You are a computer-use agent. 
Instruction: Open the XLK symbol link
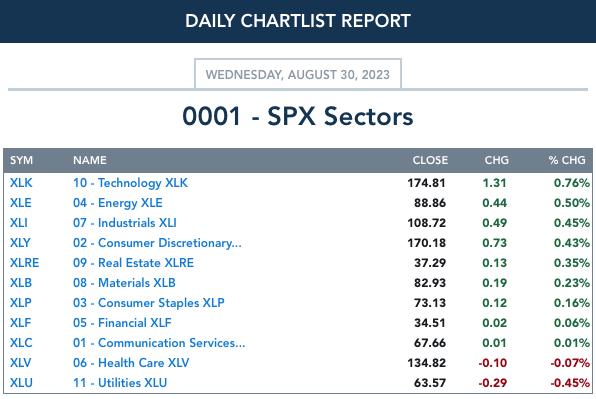(x=21, y=183)
